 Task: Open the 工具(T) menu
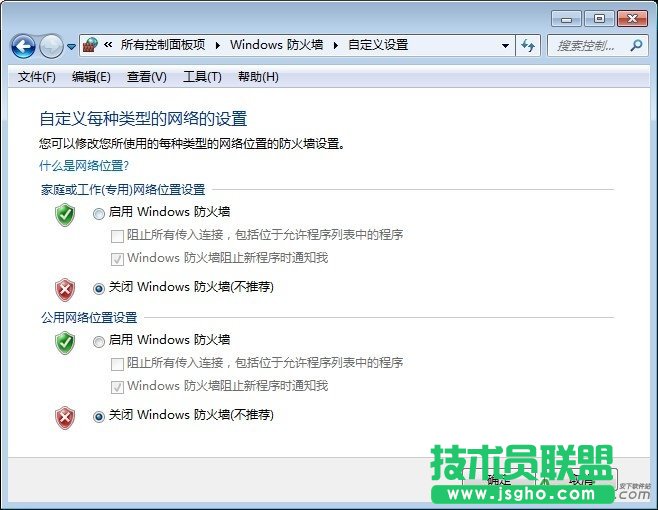click(201, 77)
